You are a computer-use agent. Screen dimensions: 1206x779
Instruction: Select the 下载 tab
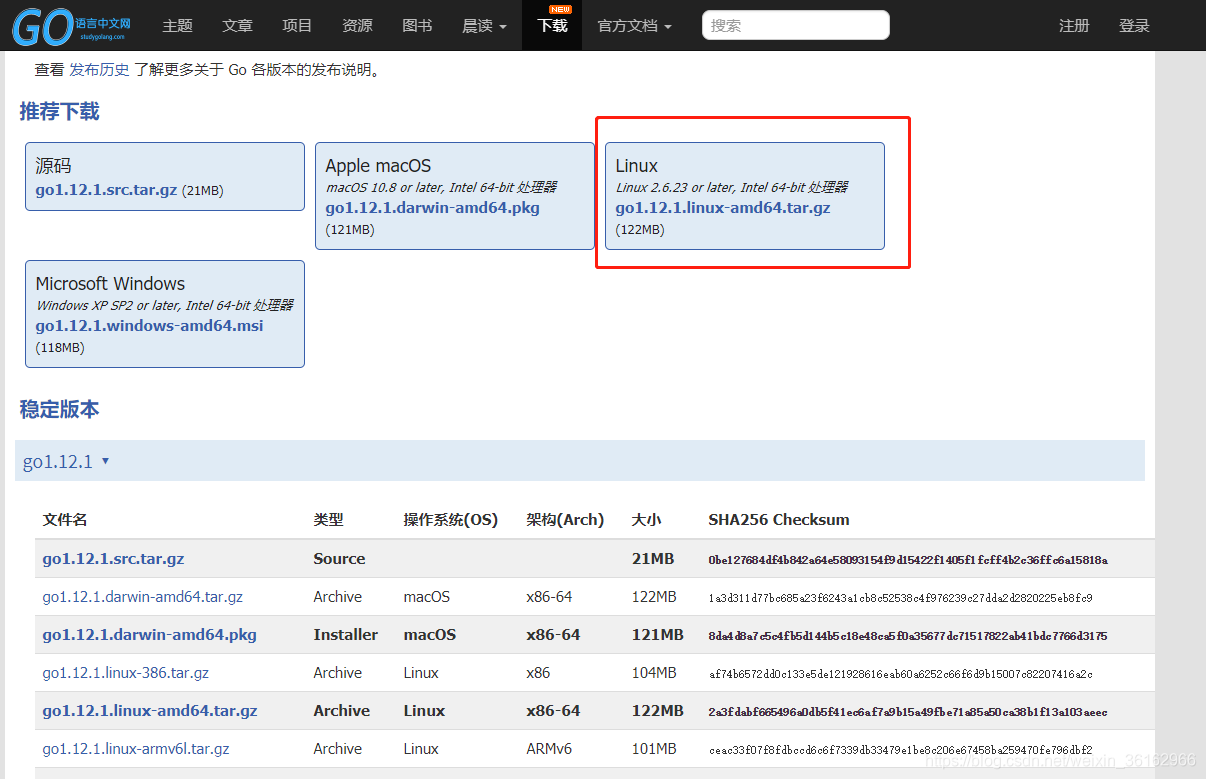(552, 26)
